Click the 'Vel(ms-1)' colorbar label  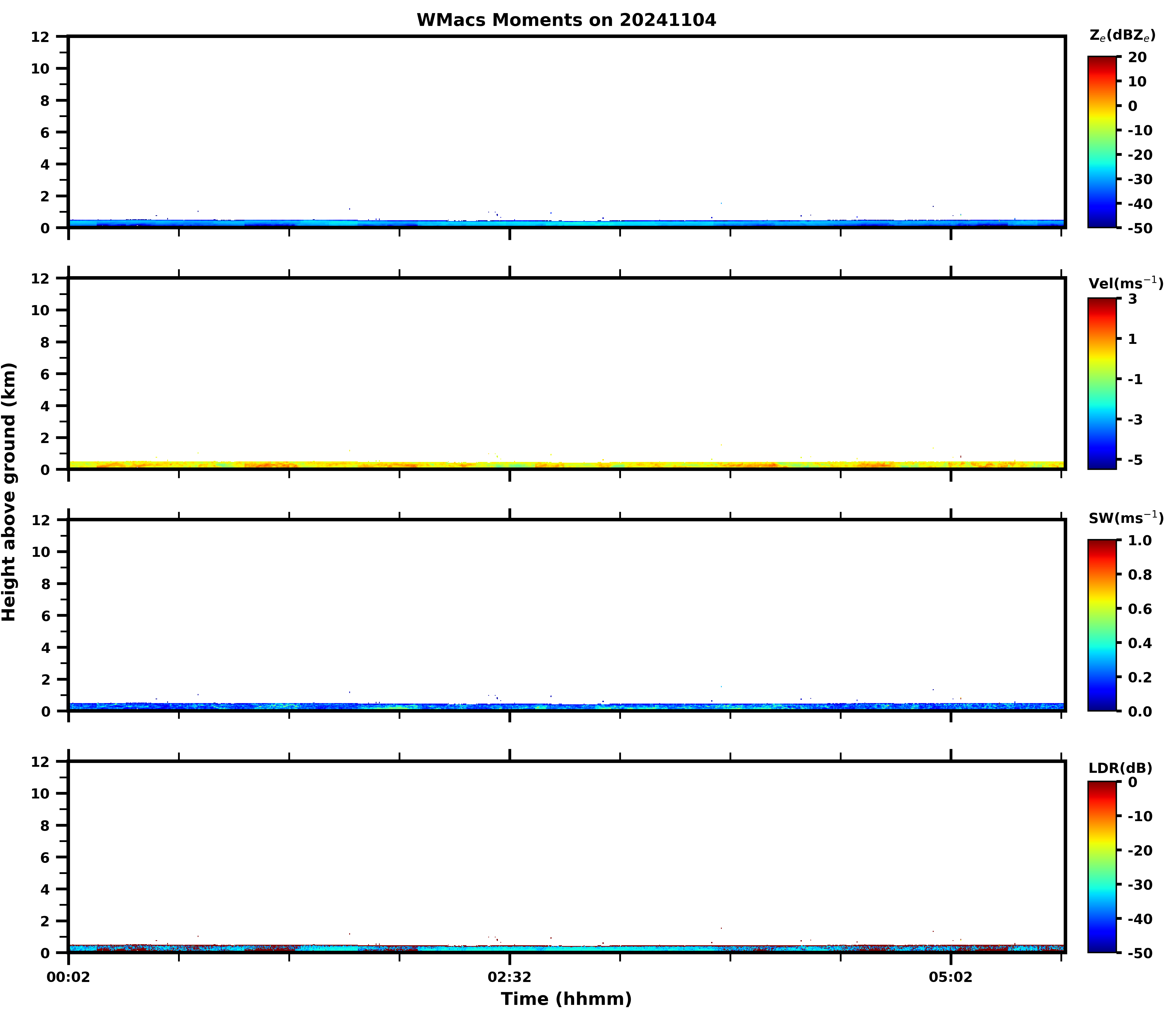(x=1125, y=283)
